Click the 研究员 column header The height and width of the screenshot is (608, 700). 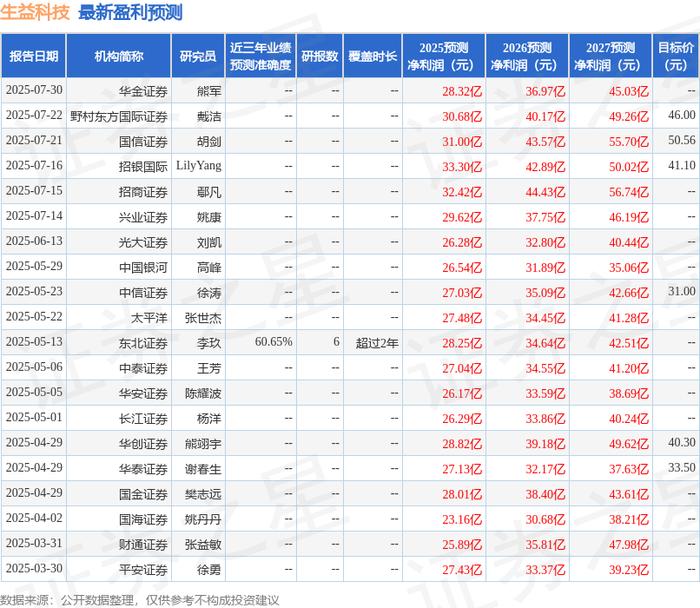198,56
